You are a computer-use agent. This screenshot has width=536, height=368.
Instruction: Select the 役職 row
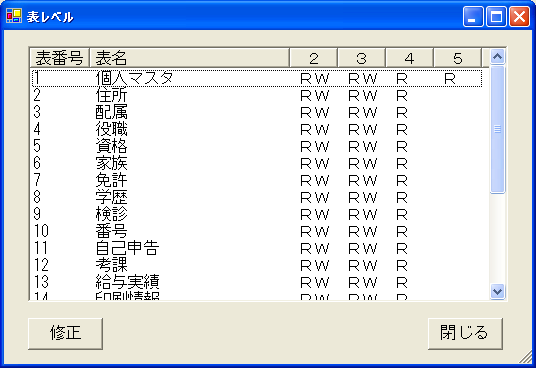click(257, 130)
